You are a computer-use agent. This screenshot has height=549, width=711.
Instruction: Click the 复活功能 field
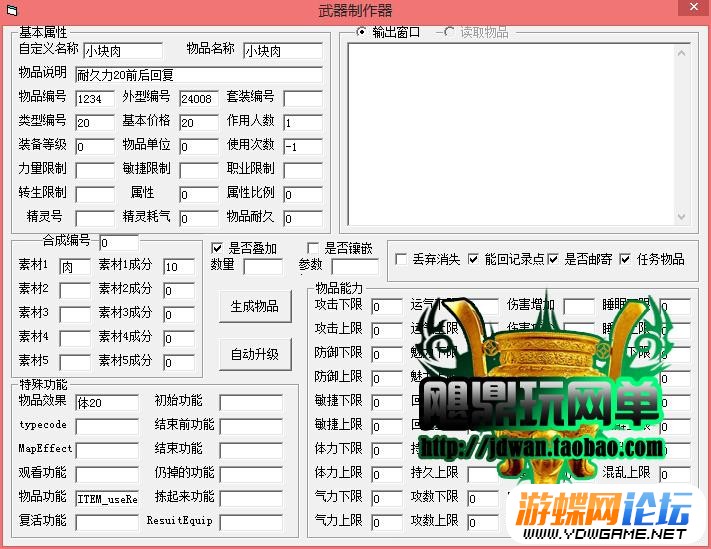pyautogui.click(x=107, y=523)
